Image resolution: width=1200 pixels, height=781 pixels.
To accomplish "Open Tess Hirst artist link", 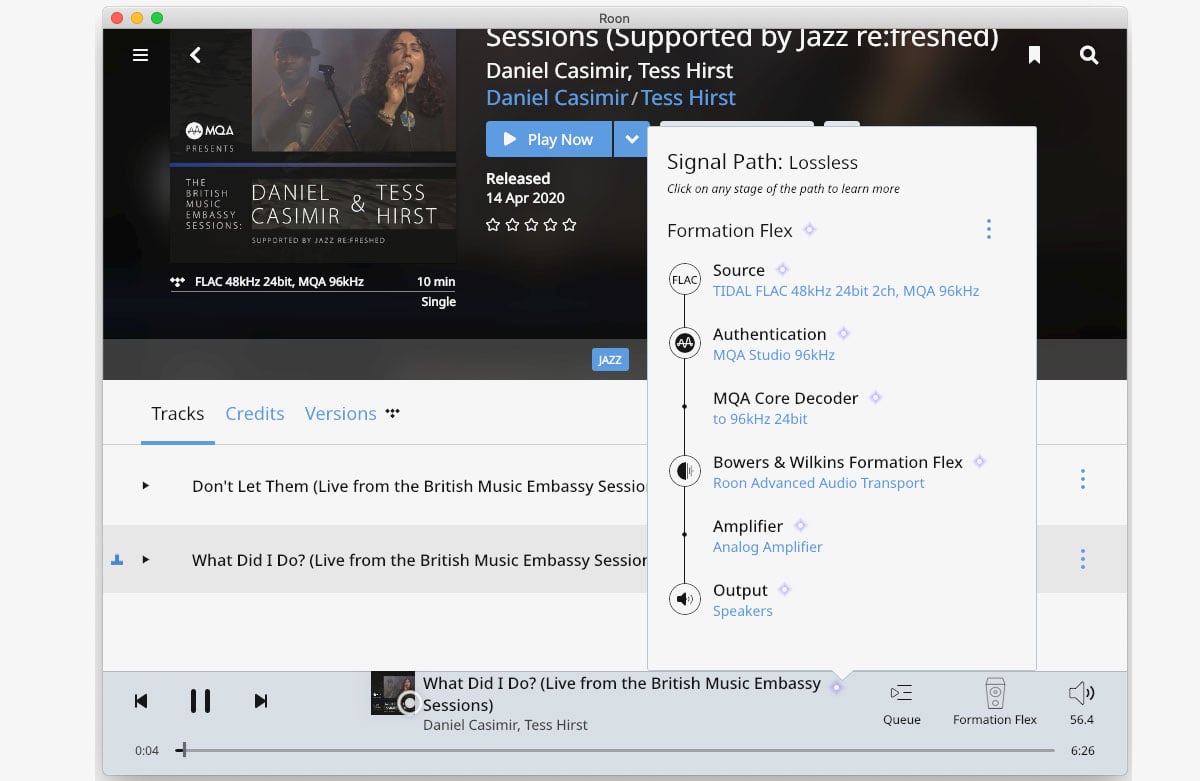I will [x=688, y=98].
